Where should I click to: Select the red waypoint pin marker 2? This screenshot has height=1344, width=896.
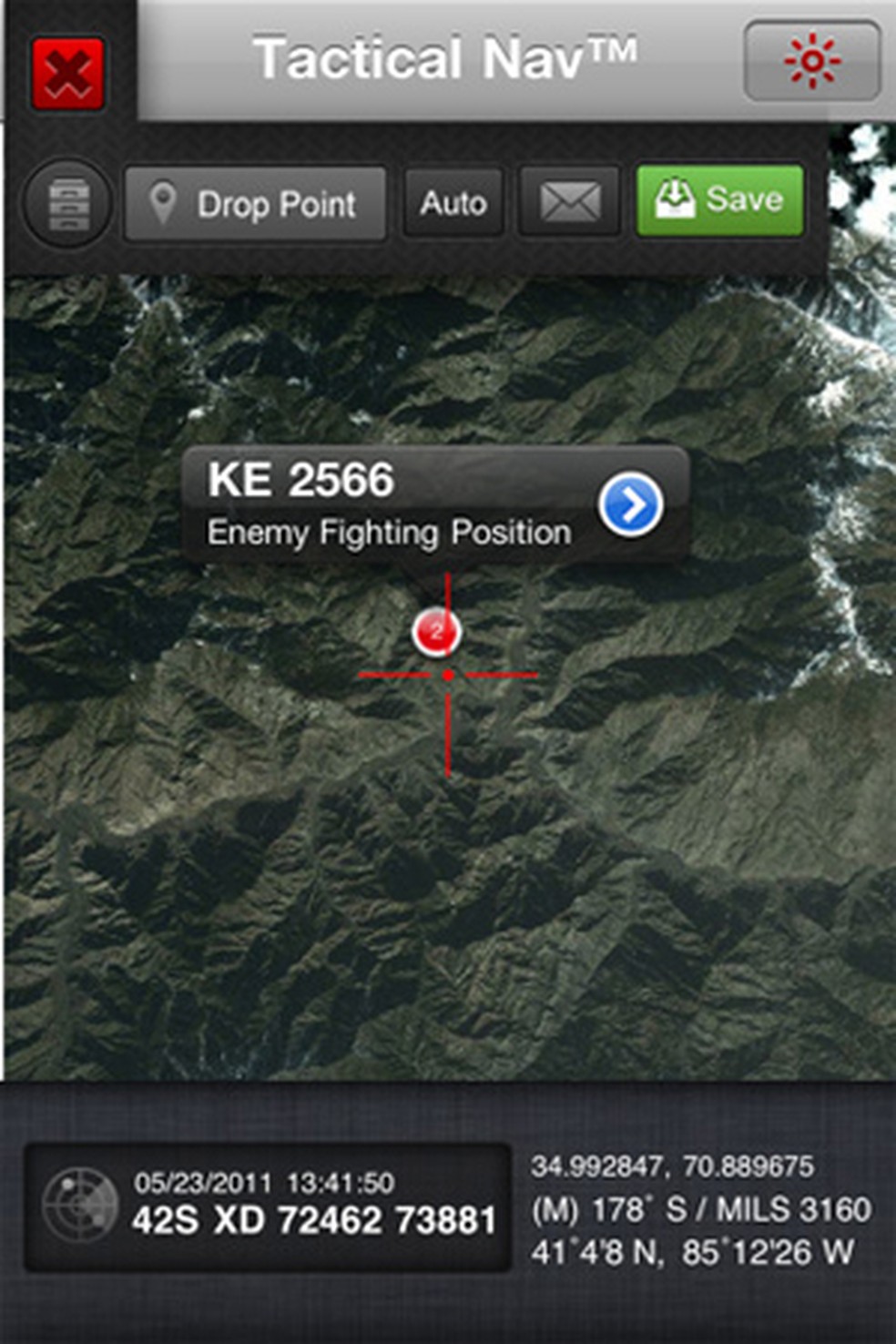click(x=437, y=631)
